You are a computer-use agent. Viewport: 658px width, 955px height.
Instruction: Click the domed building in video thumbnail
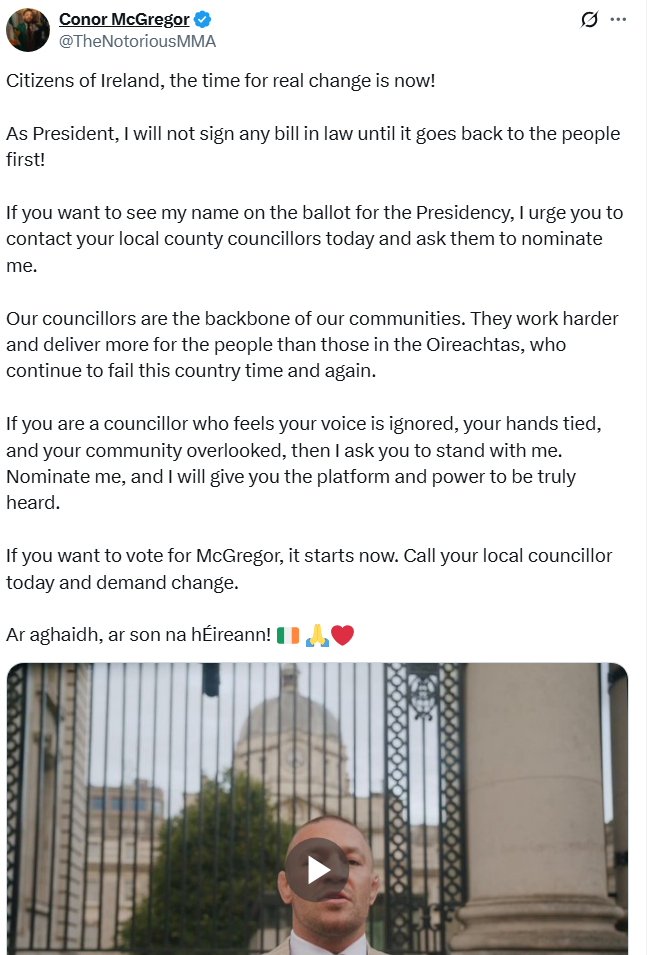tap(292, 749)
